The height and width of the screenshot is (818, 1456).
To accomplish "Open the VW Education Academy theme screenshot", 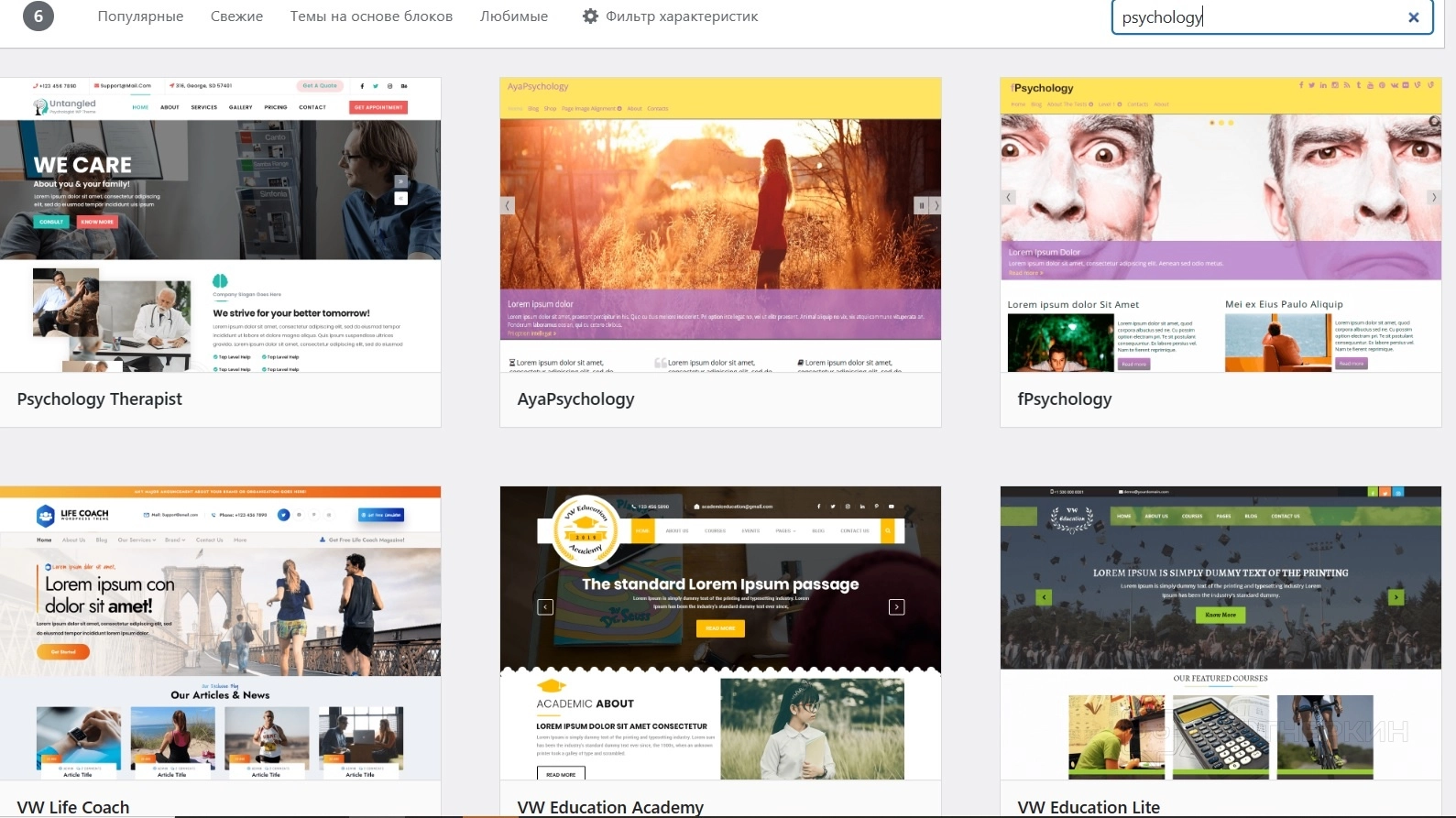I will coord(720,633).
